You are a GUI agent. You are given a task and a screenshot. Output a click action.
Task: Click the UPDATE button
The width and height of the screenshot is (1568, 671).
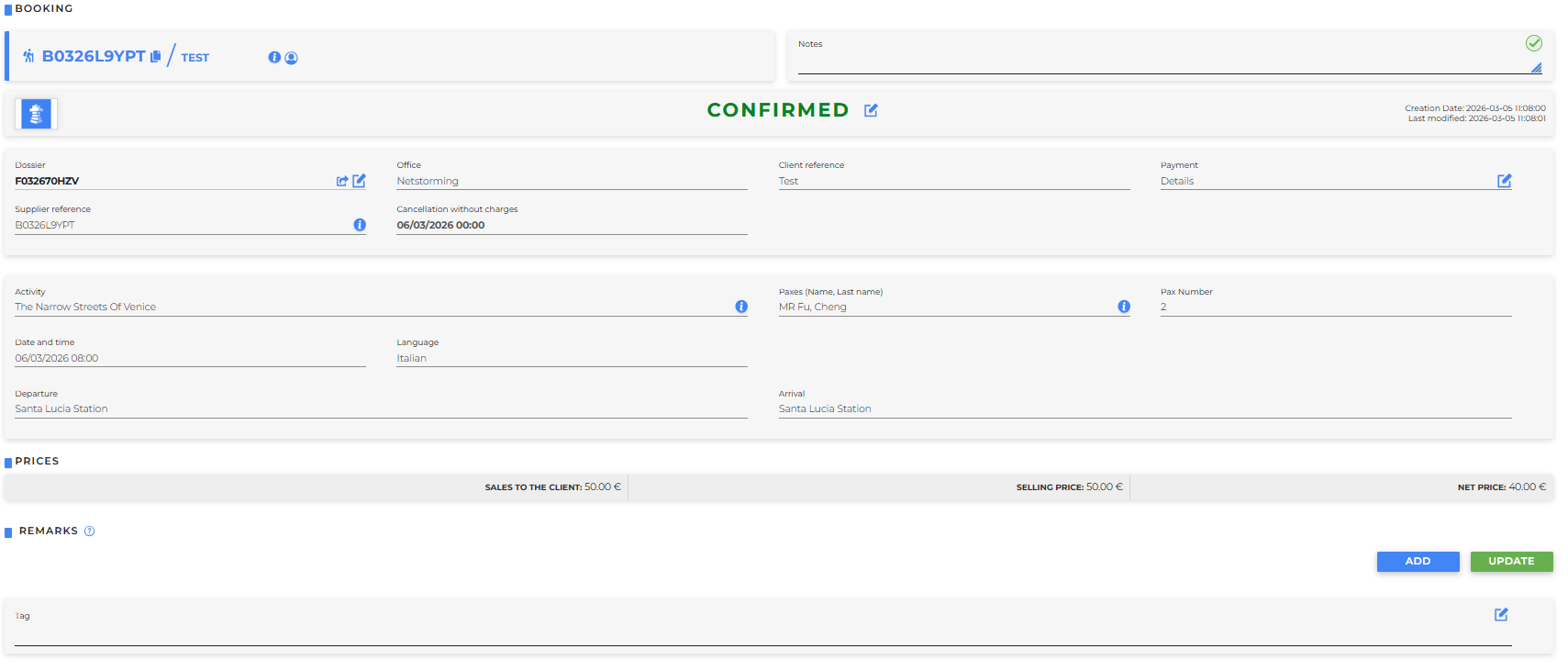pyautogui.click(x=1511, y=562)
